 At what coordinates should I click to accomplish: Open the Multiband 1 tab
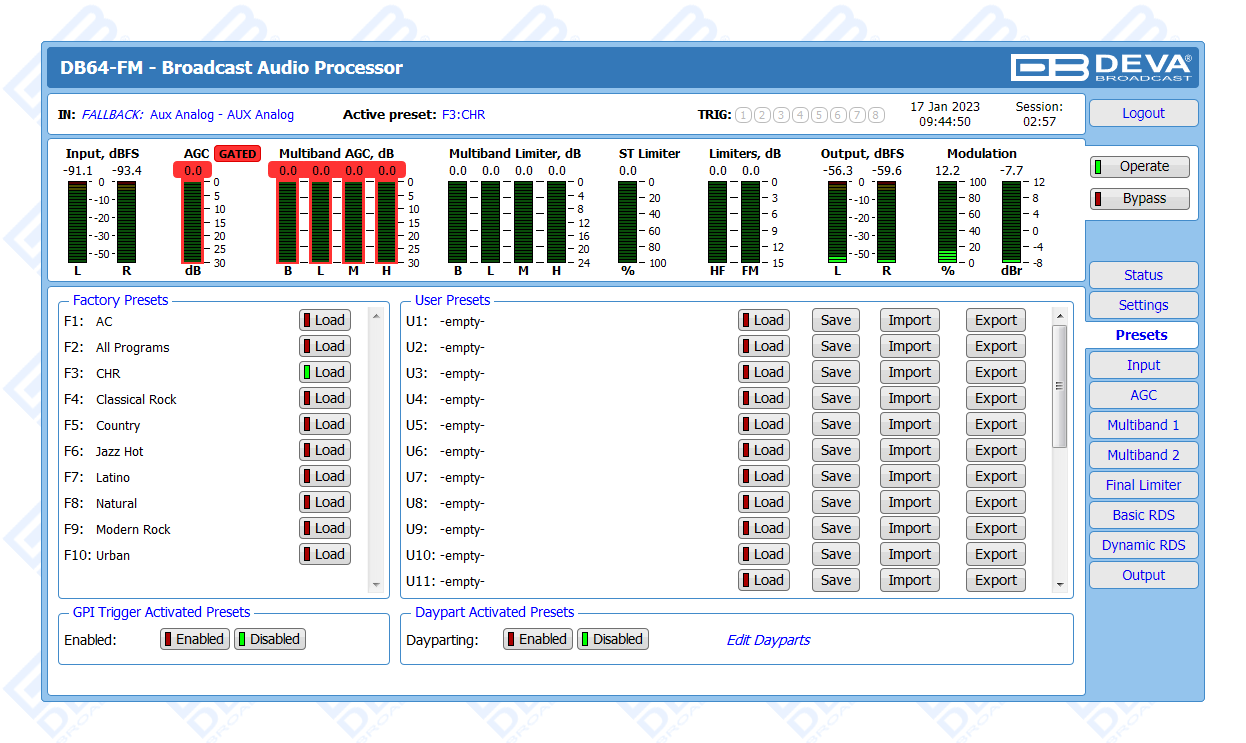(x=1143, y=425)
